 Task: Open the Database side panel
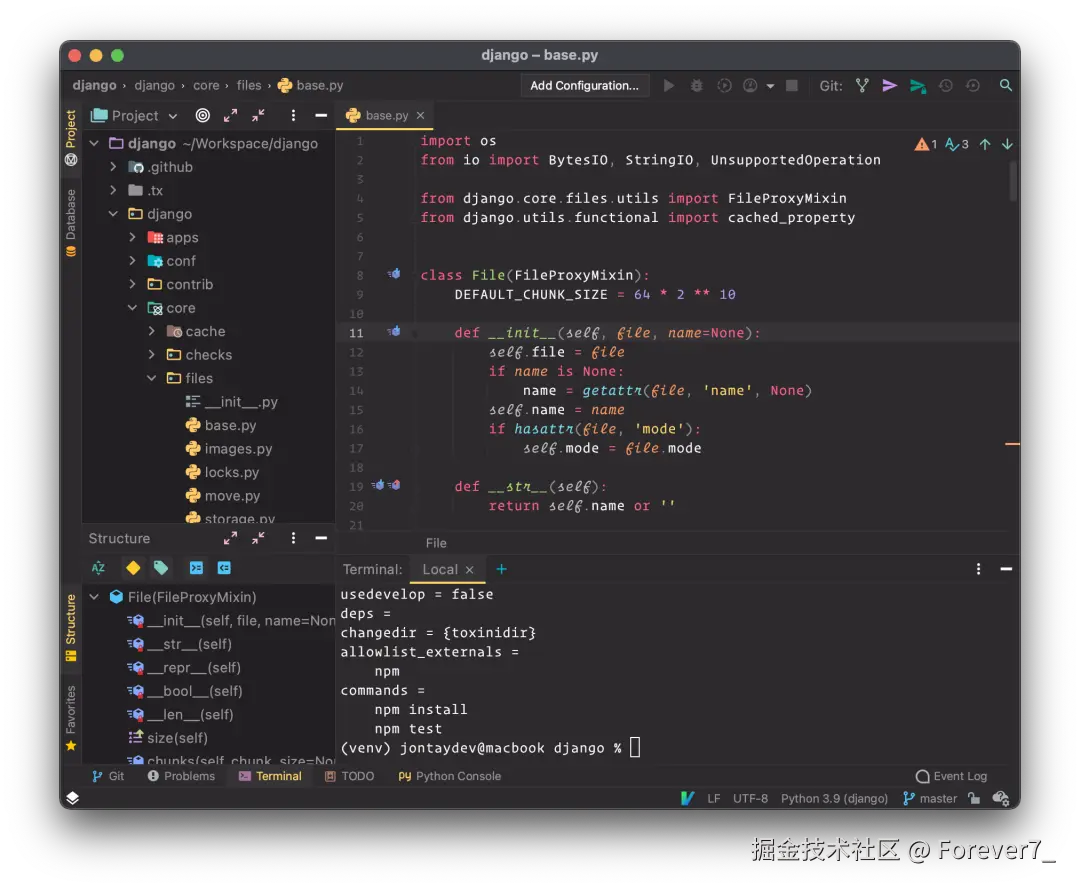click(70, 222)
